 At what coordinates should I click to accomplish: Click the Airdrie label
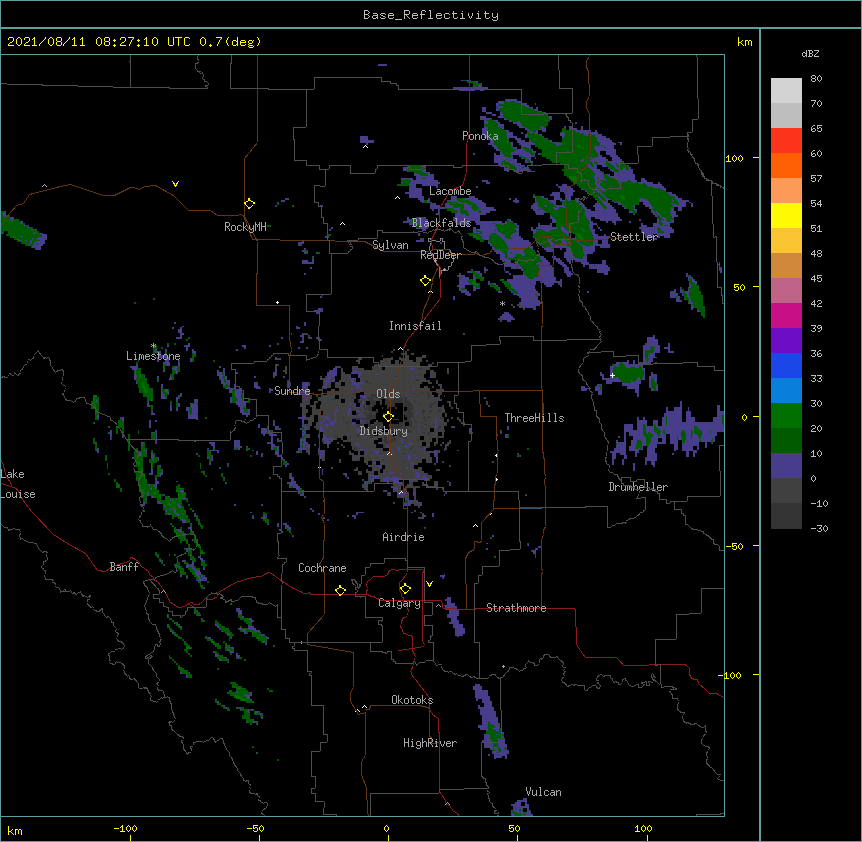pyautogui.click(x=403, y=537)
